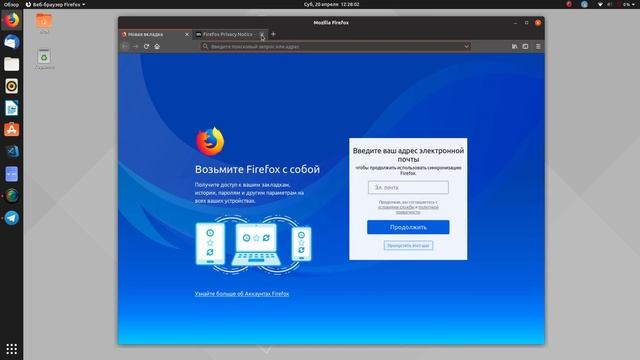Click the email input field
Screen dimensions: 640x360
408,187
